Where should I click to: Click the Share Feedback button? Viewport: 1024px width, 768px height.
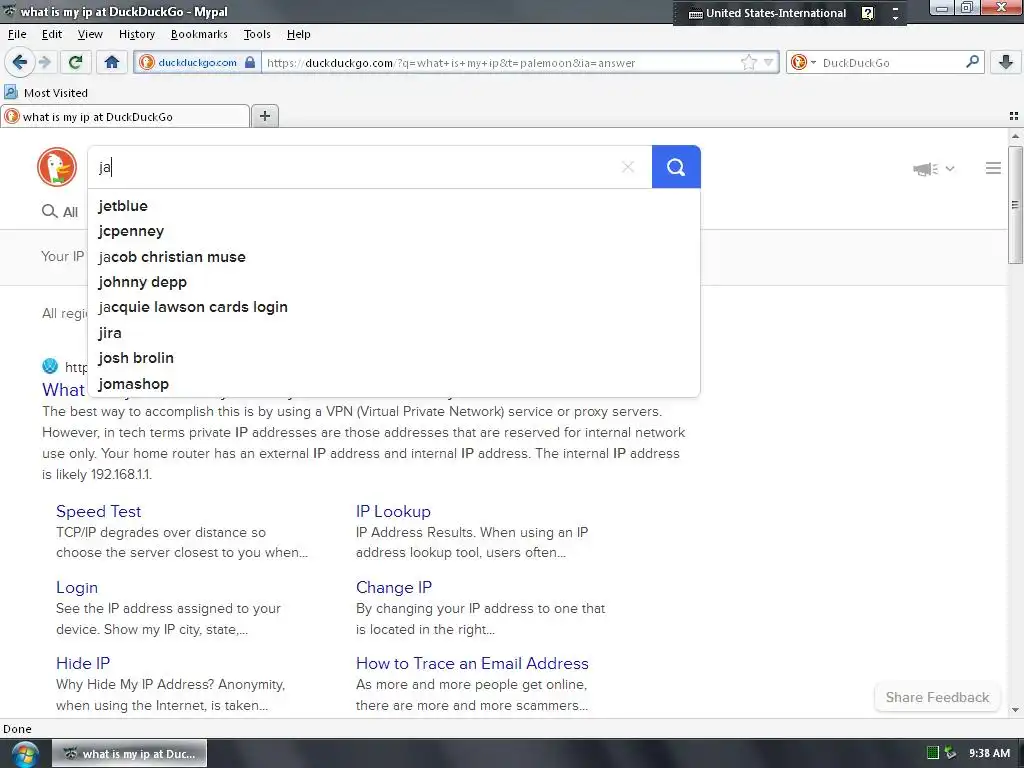pos(937,697)
